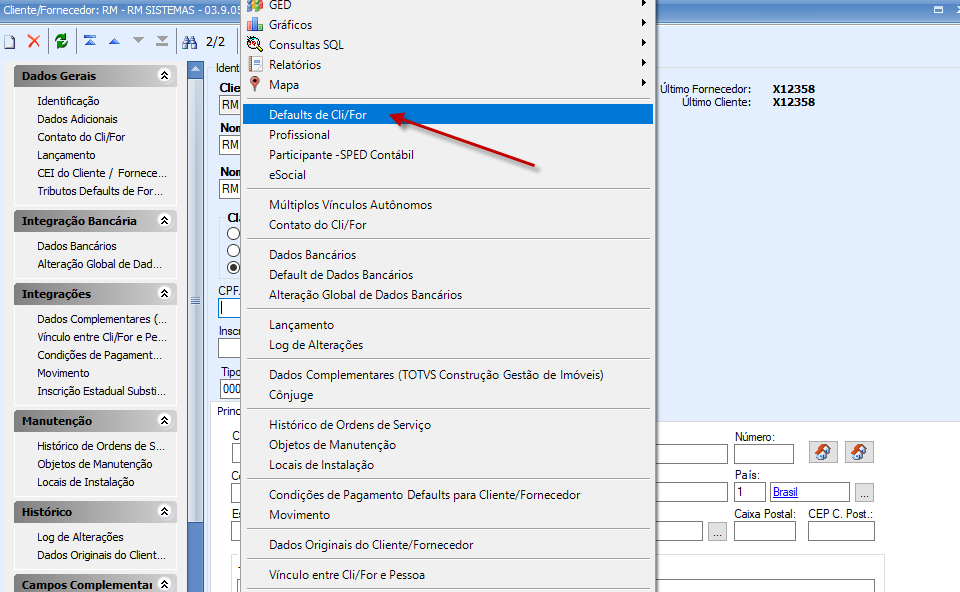Collapse the Manutenção section
The width and height of the screenshot is (960, 592).
164,420
